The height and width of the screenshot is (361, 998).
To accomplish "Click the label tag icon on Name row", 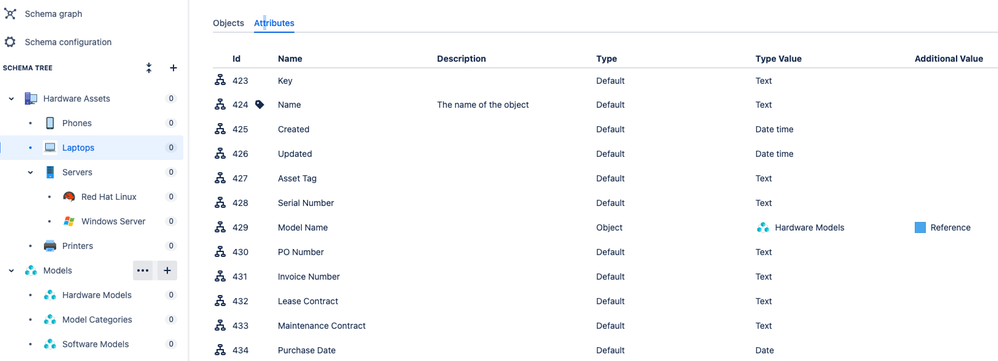I will [x=260, y=104].
